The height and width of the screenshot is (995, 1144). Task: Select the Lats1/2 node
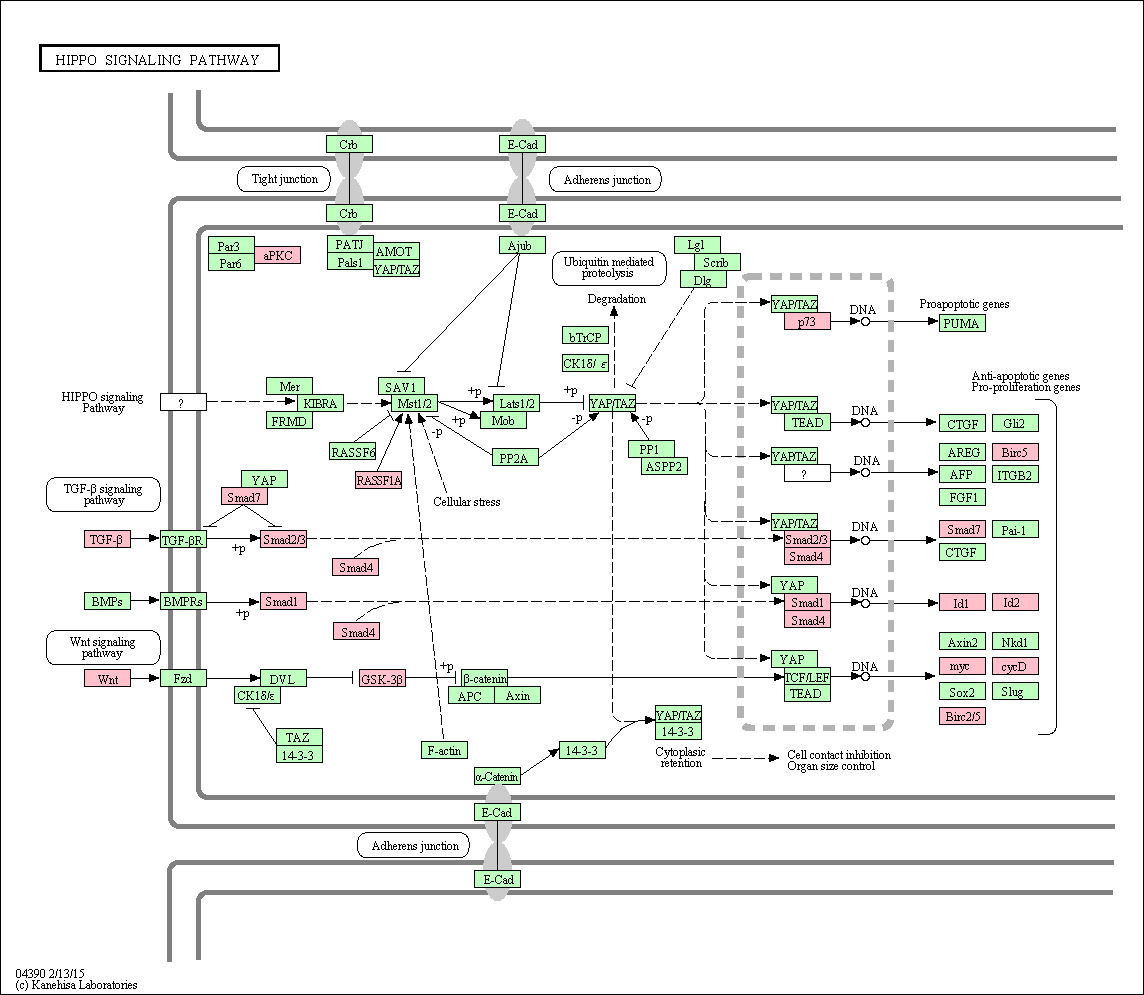pos(517,403)
